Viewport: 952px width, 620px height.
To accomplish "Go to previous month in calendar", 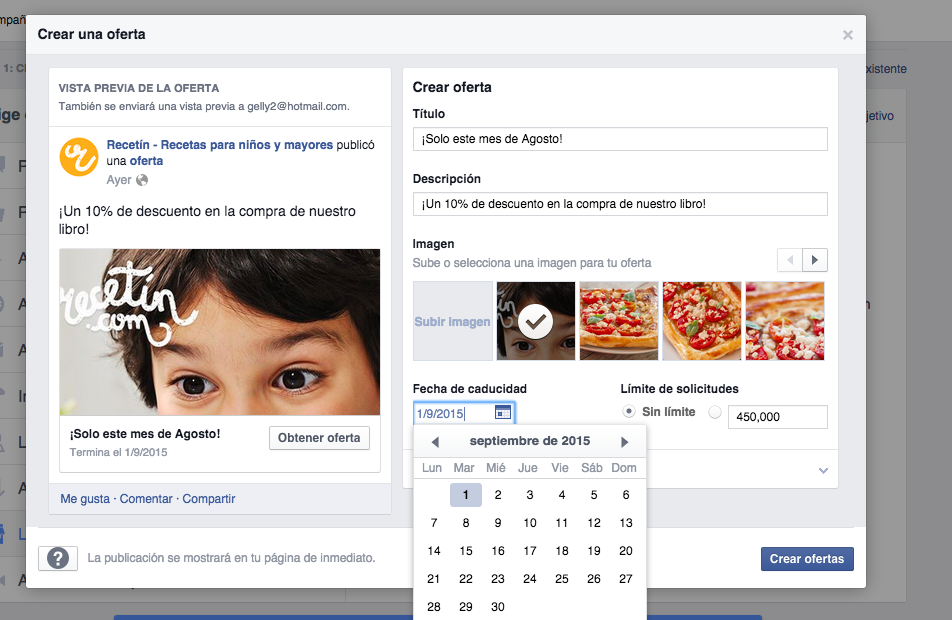I will pyautogui.click(x=435, y=442).
